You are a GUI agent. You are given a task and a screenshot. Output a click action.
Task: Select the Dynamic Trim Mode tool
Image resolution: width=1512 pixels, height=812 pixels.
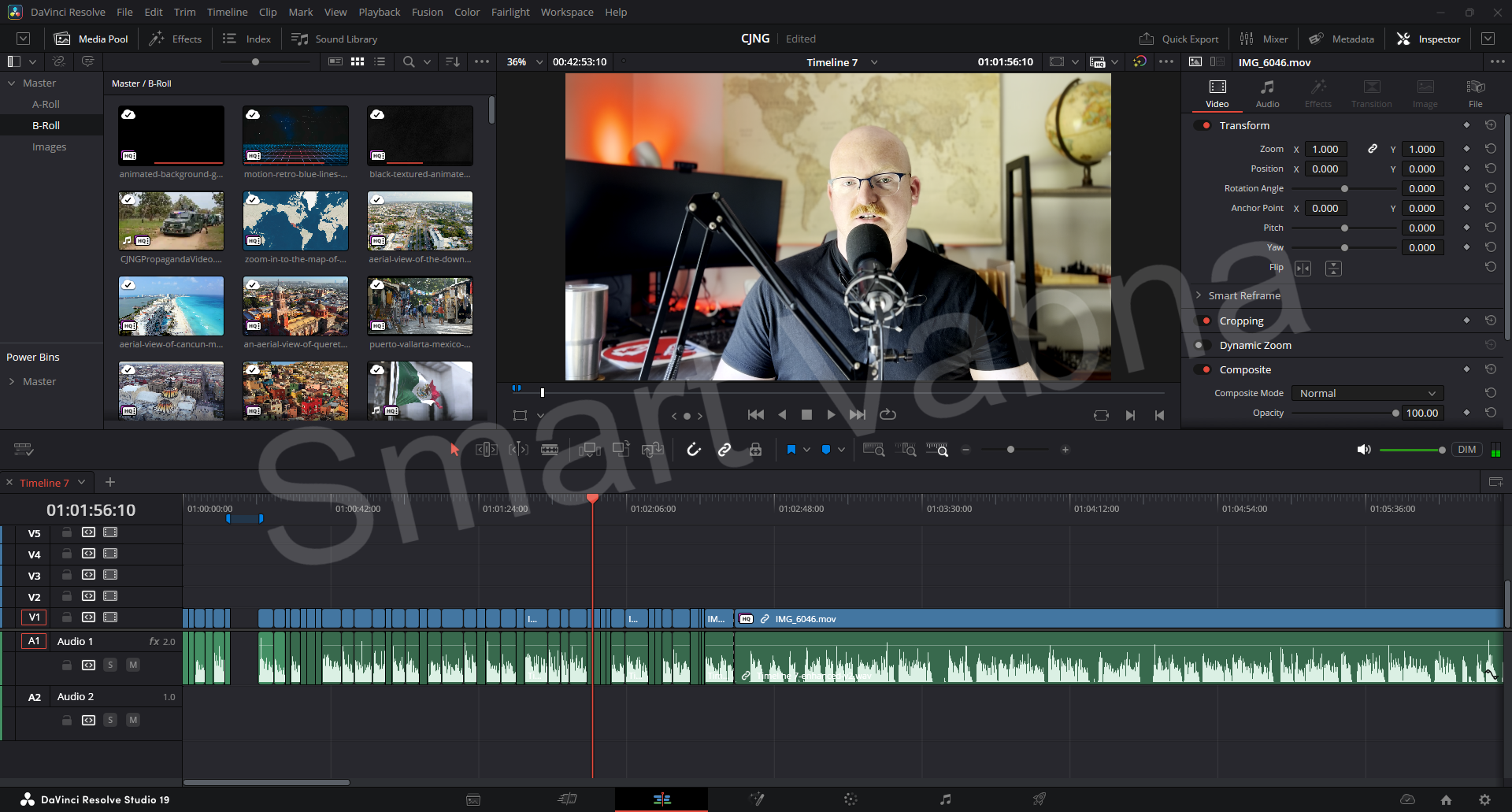pyautogui.click(x=518, y=450)
